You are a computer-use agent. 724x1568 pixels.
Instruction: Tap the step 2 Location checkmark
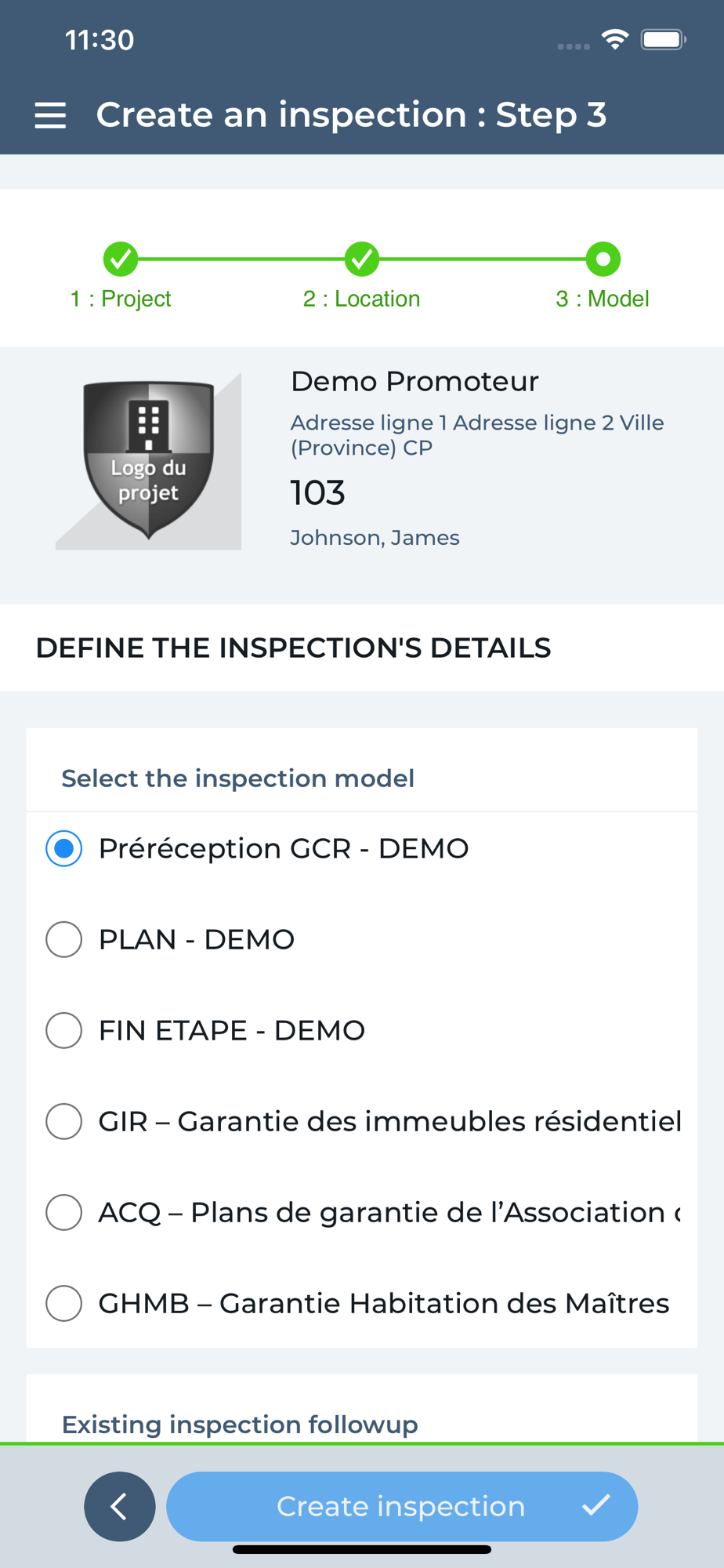[x=362, y=260]
